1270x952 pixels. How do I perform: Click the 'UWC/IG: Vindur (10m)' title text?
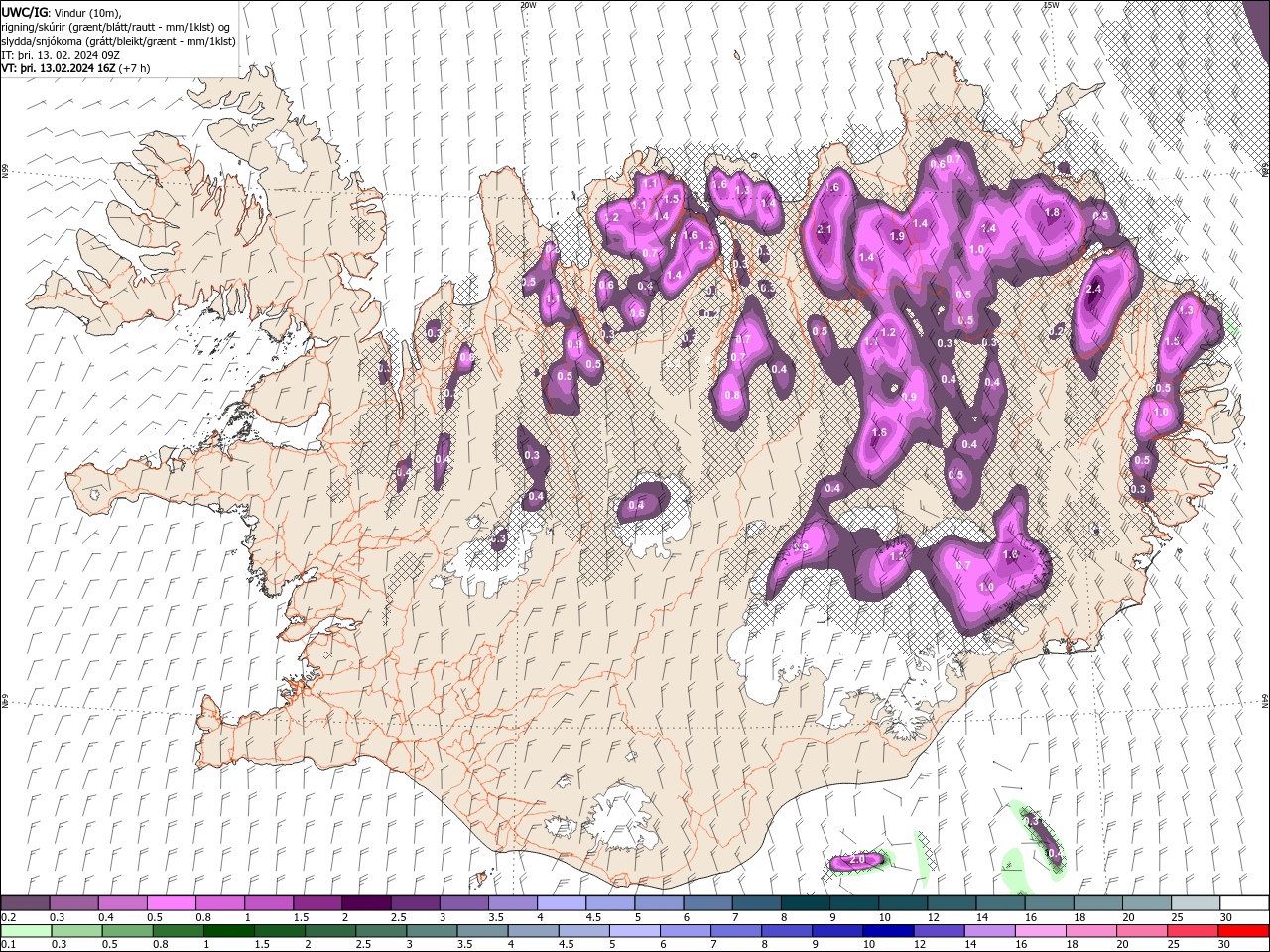61,11
